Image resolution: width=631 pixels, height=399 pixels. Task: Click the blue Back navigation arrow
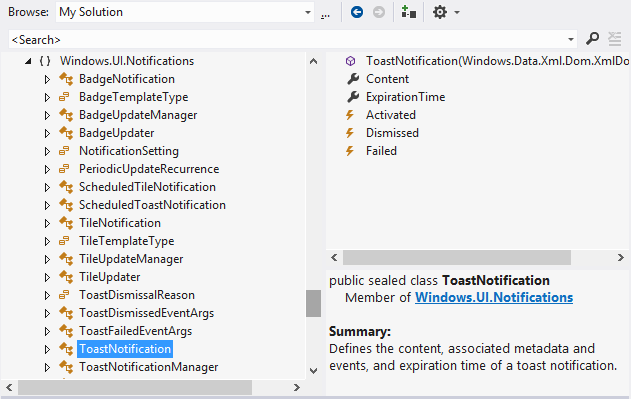point(357,12)
